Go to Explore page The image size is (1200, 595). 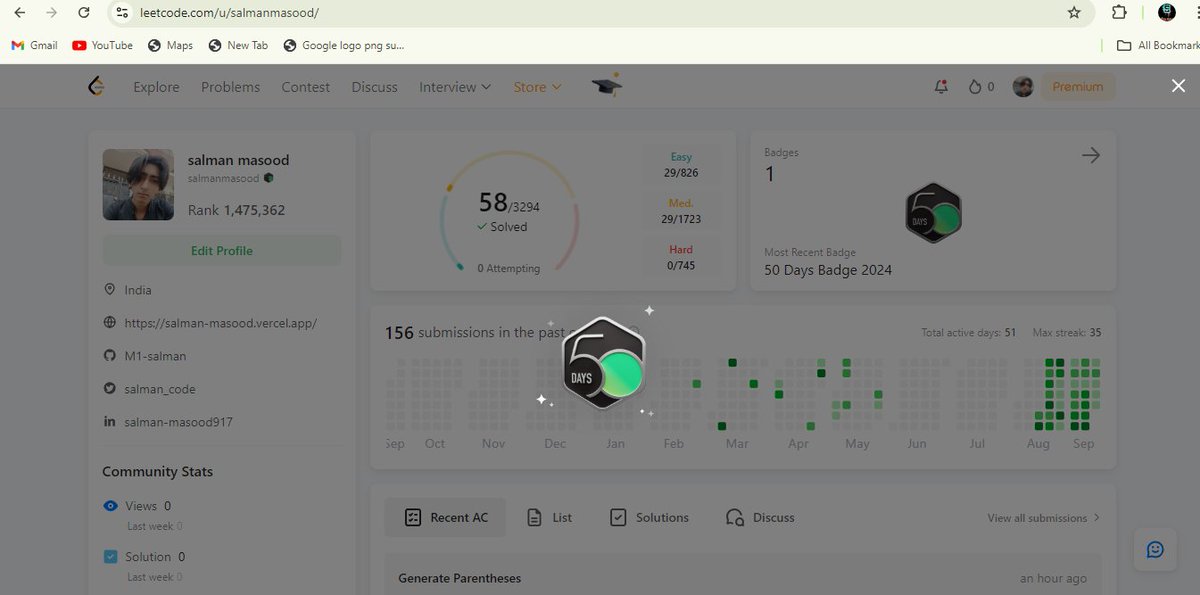156,87
